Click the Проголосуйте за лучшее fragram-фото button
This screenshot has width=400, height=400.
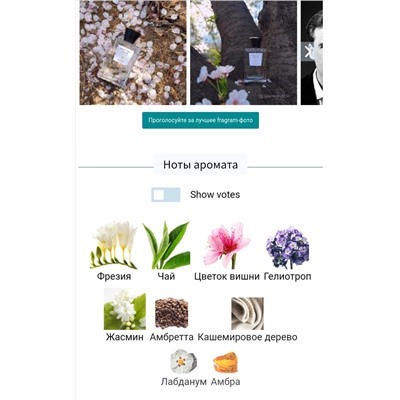[x=200, y=120]
